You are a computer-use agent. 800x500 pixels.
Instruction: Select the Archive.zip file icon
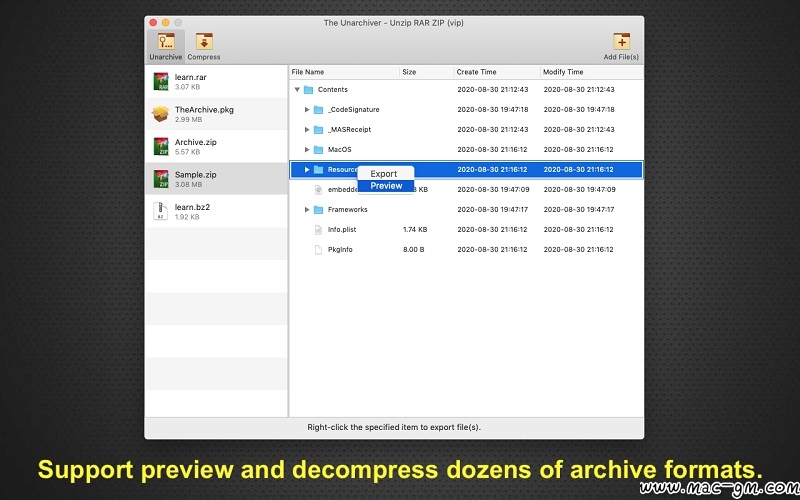pos(161,146)
